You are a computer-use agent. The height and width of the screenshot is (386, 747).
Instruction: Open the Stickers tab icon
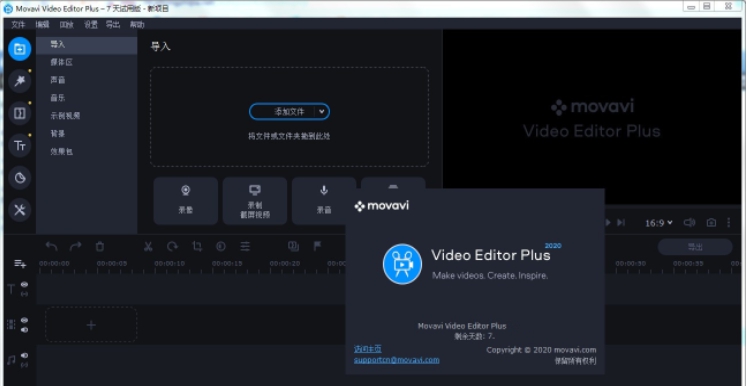20,178
